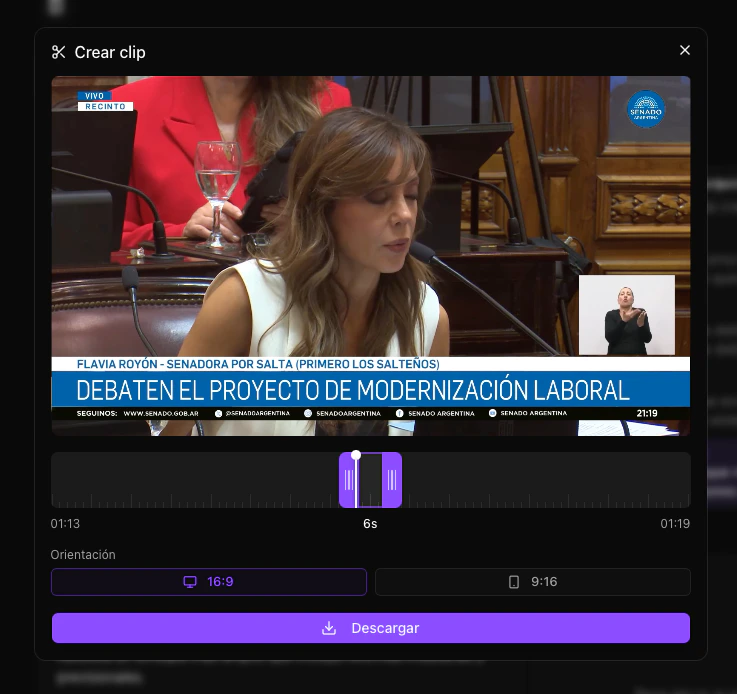Select the 9:16 orientation option
Screen dimensions: 737x694
coord(533,582)
